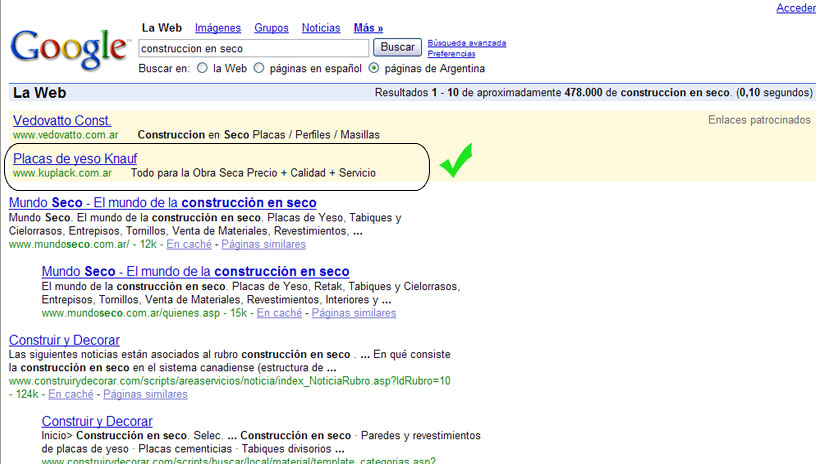Click the Google logo
This screenshot has width=822, height=464.
click(x=69, y=49)
